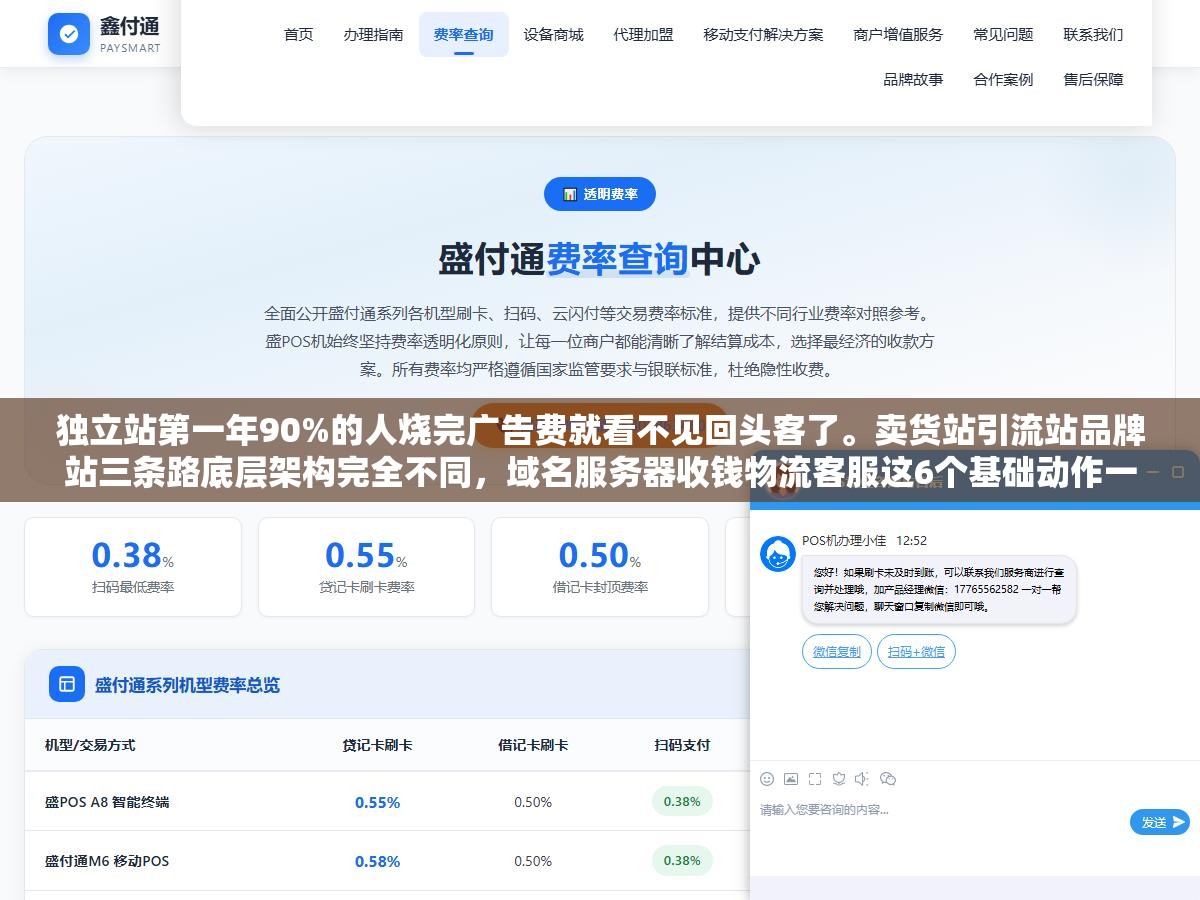Screen dimensions: 1200x900
Task: Open the emoji picker in chat
Action: click(x=767, y=778)
